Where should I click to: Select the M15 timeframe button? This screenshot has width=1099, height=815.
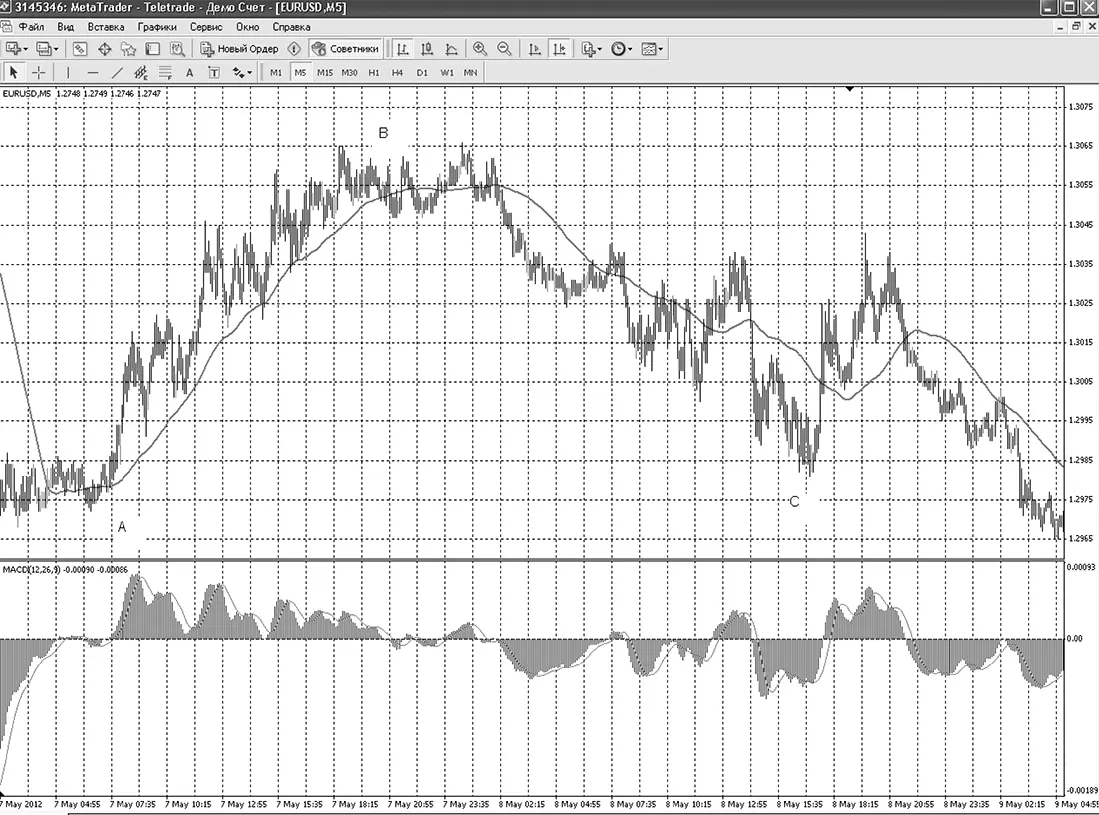[325, 72]
